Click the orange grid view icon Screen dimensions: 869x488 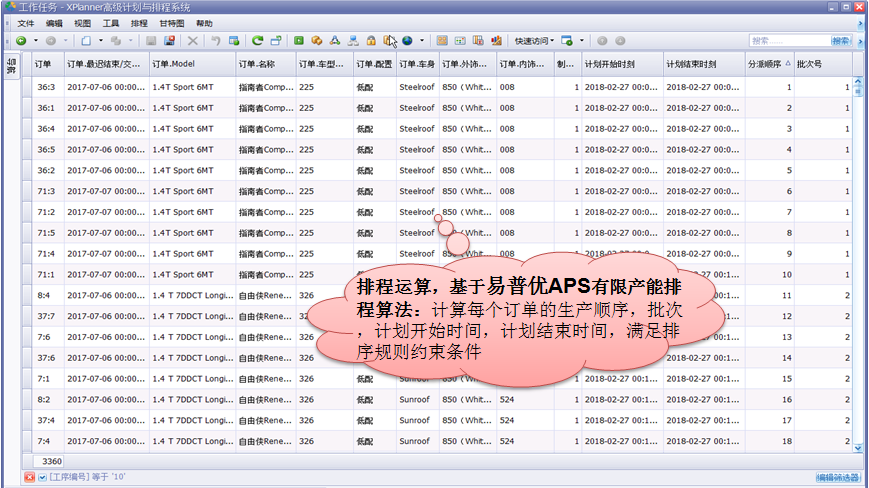(442, 41)
